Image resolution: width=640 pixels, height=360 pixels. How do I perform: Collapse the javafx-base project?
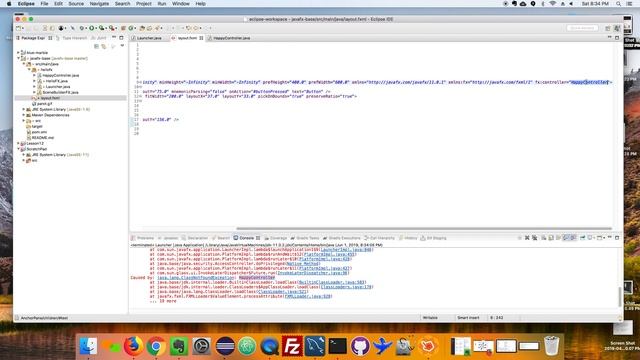(18, 58)
